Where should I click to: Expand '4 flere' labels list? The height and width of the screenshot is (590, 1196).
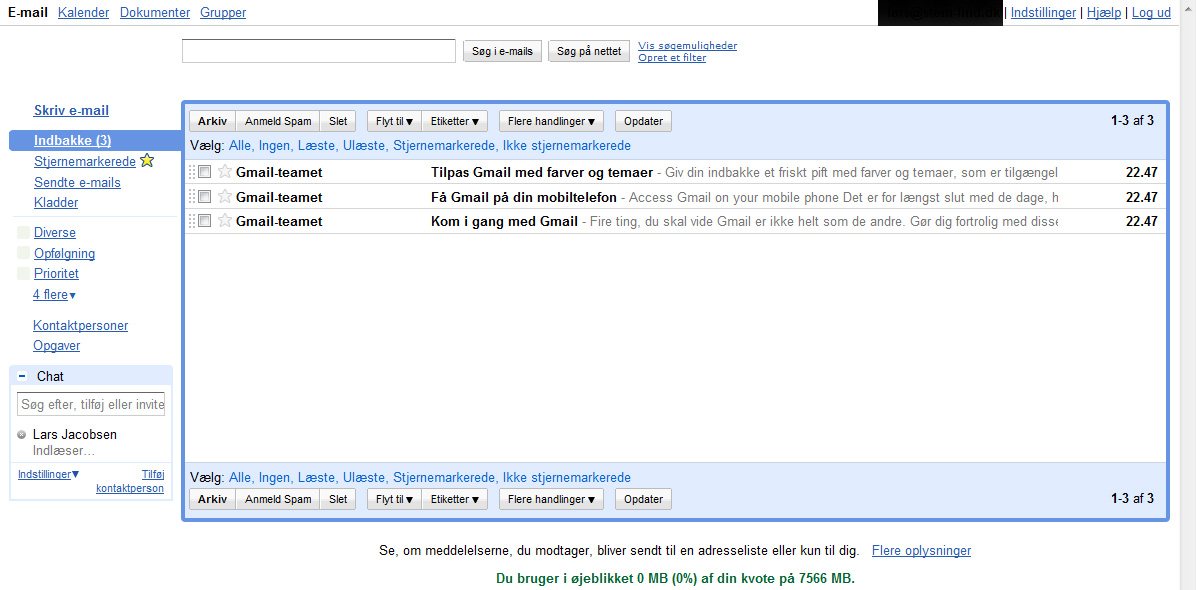[x=54, y=295]
